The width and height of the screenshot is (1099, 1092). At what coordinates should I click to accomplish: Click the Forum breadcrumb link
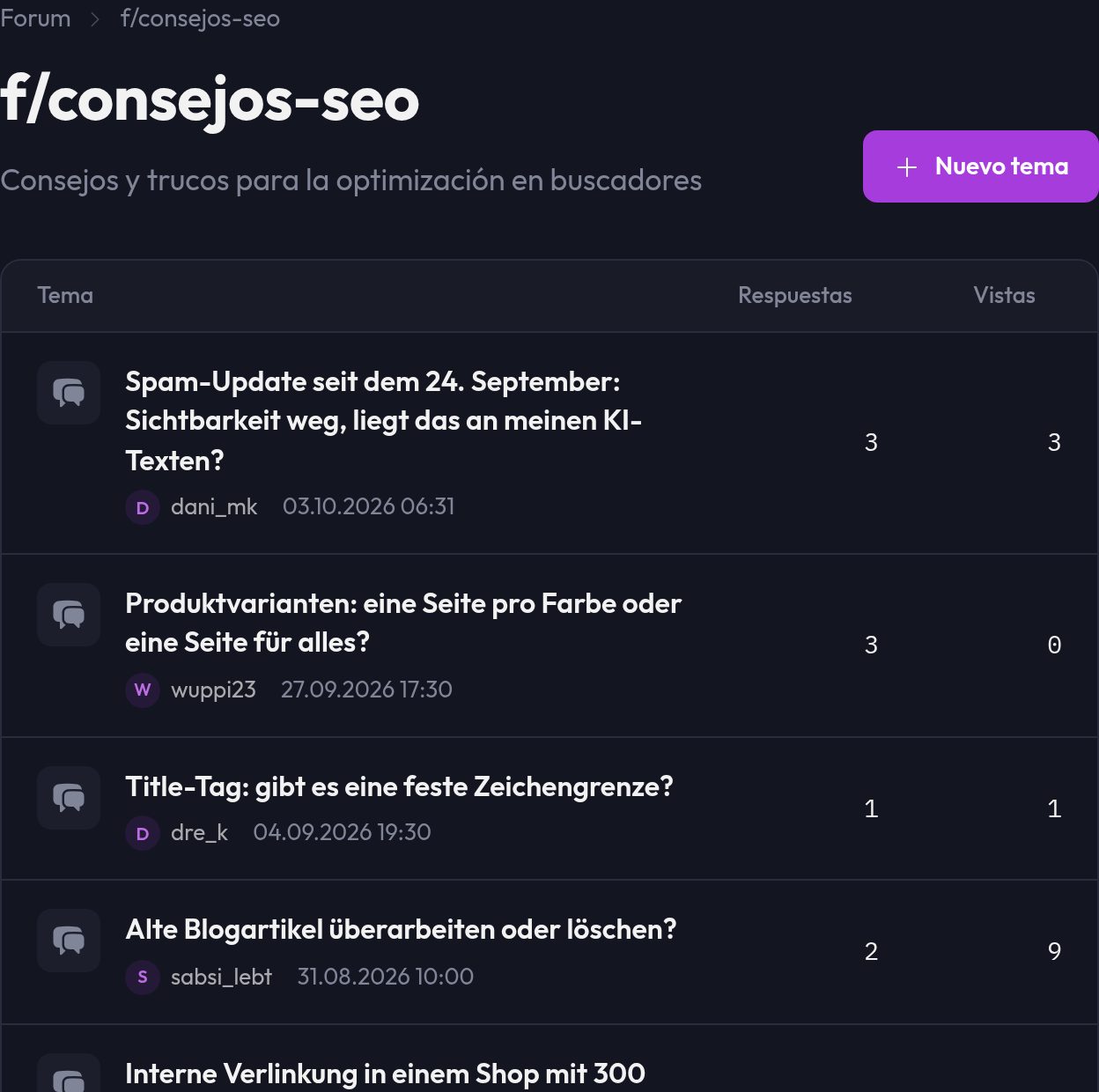click(35, 18)
